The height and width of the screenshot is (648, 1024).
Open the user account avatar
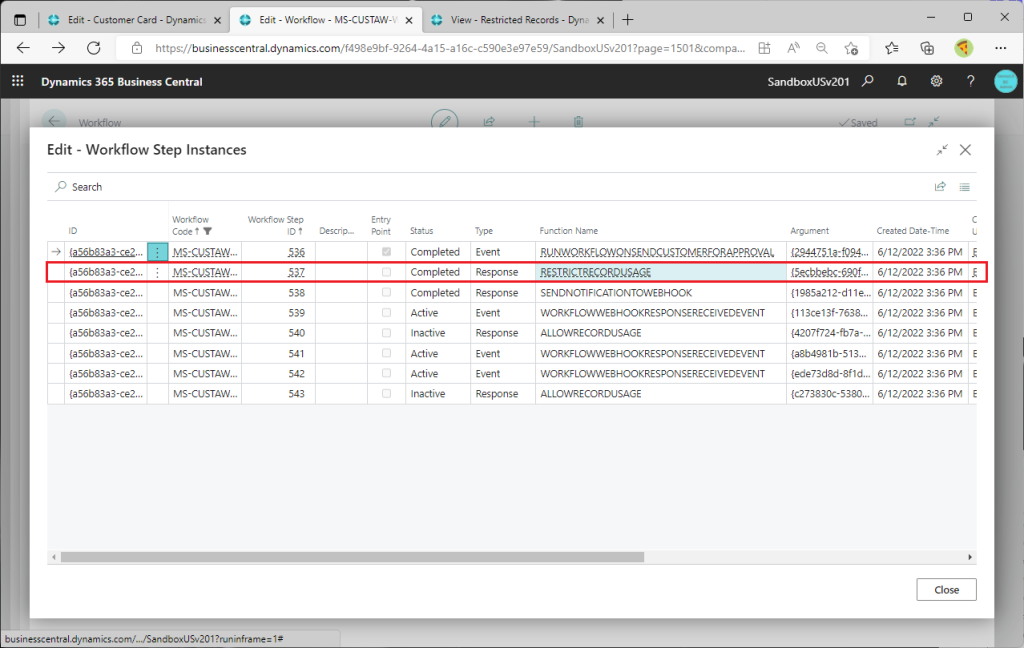click(x=1006, y=81)
